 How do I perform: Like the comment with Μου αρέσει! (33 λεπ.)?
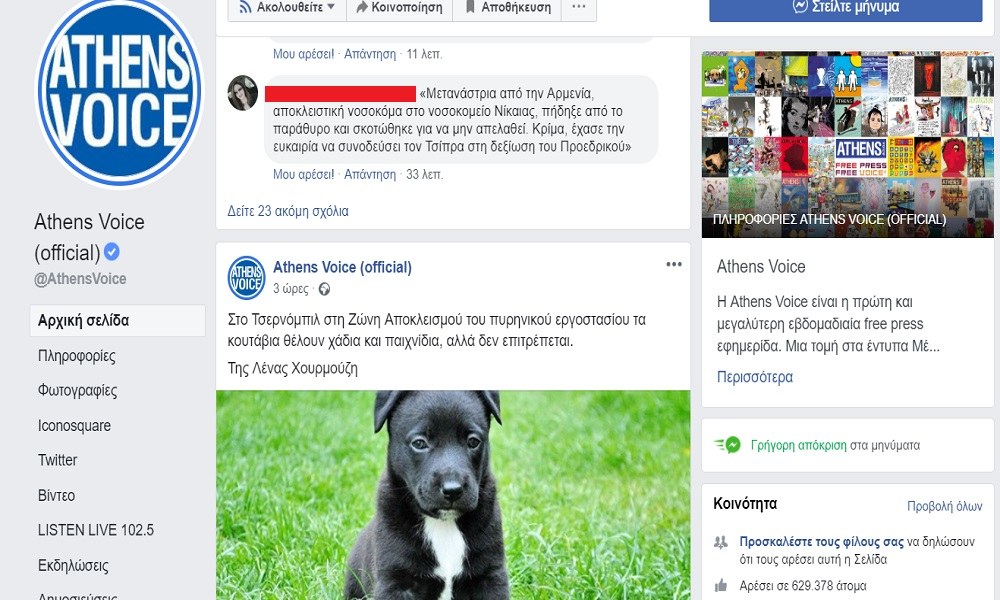click(x=304, y=174)
